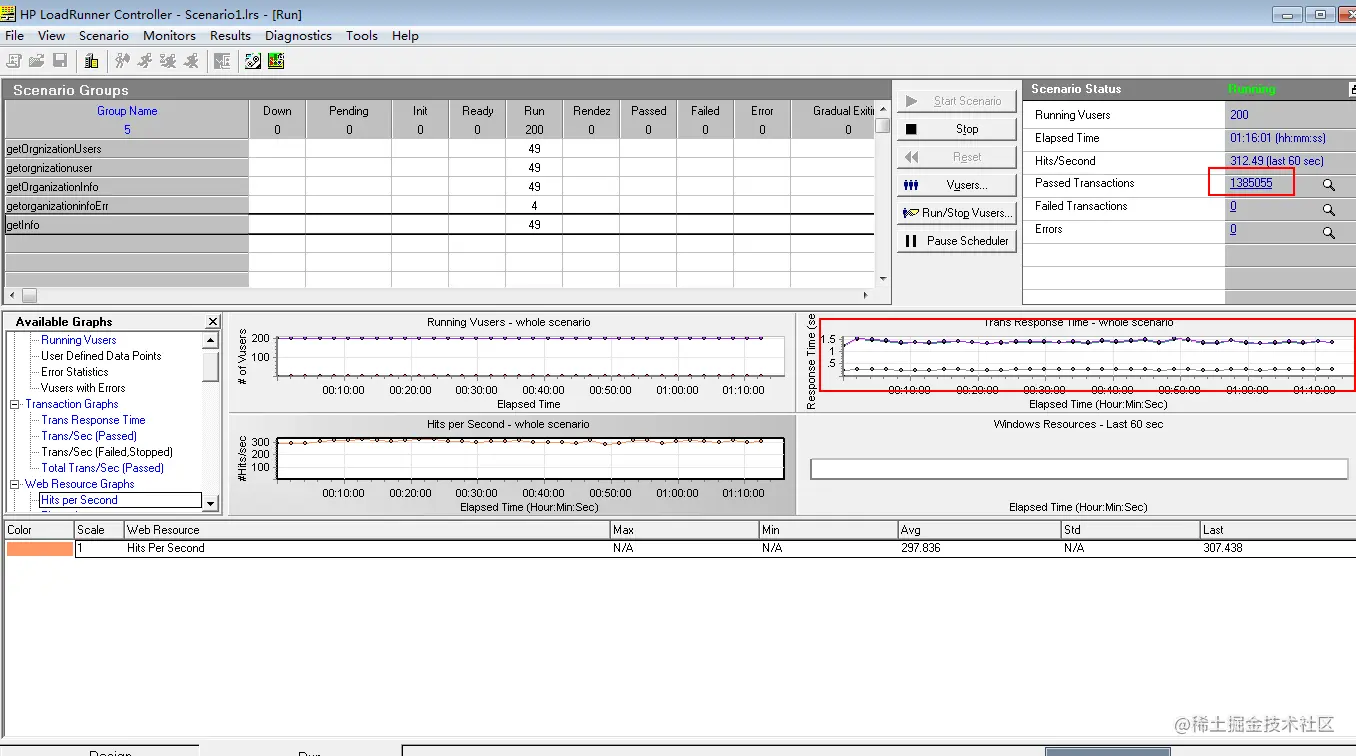This screenshot has height=756, width=1356.
Task: Select Trans/Sec (Failed,Stopped) graph
Action: click(x=107, y=452)
